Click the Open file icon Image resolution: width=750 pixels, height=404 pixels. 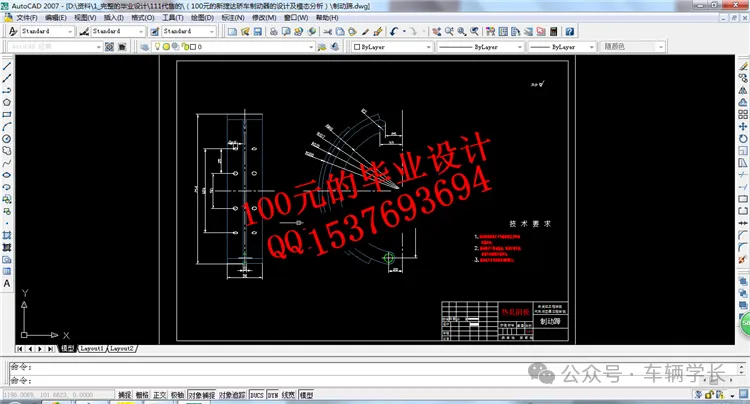click(245, 32)
